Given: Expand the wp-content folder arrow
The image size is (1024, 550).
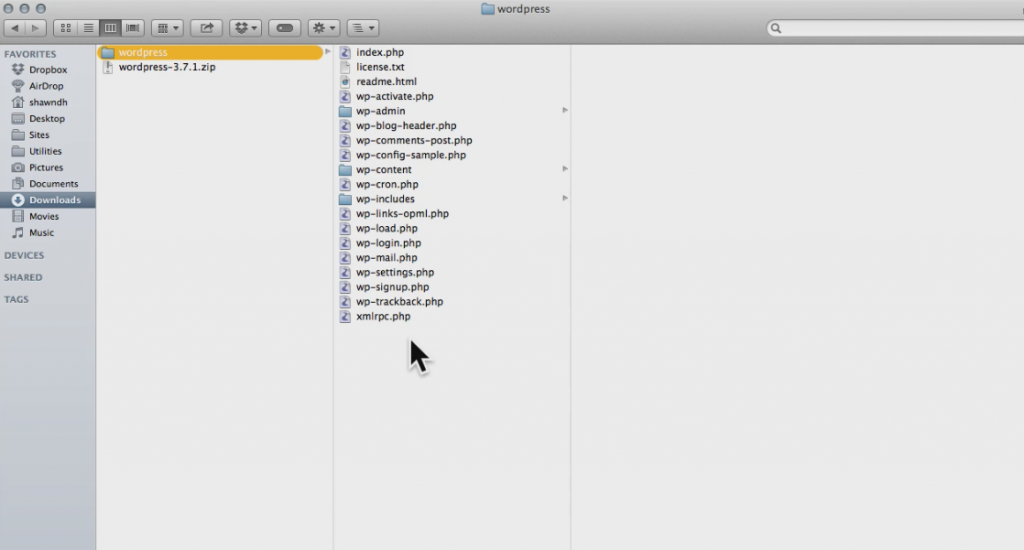Looking at the screenshot, I should [565, 169].
